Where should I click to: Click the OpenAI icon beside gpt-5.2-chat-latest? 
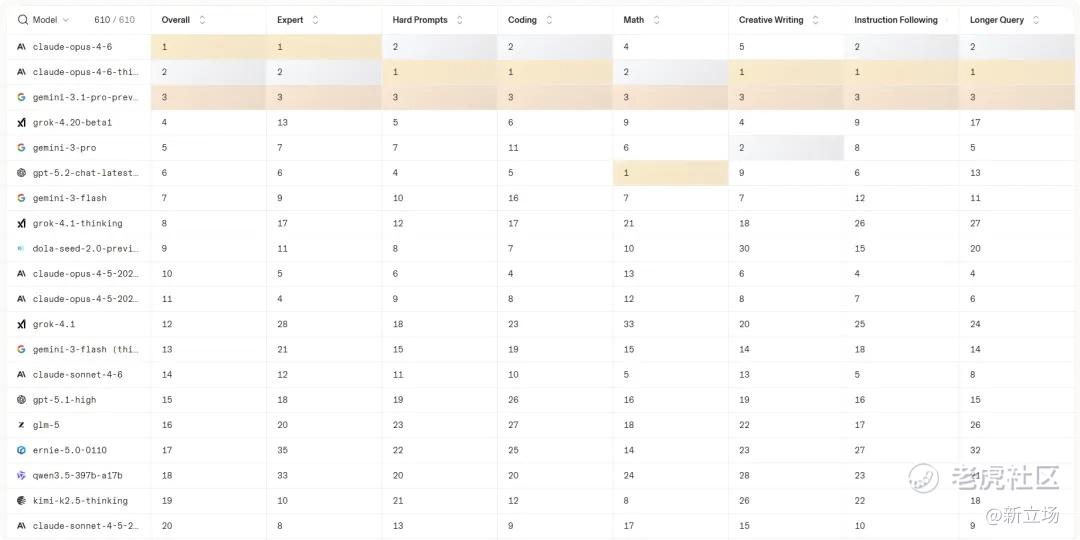click(21, 173)
